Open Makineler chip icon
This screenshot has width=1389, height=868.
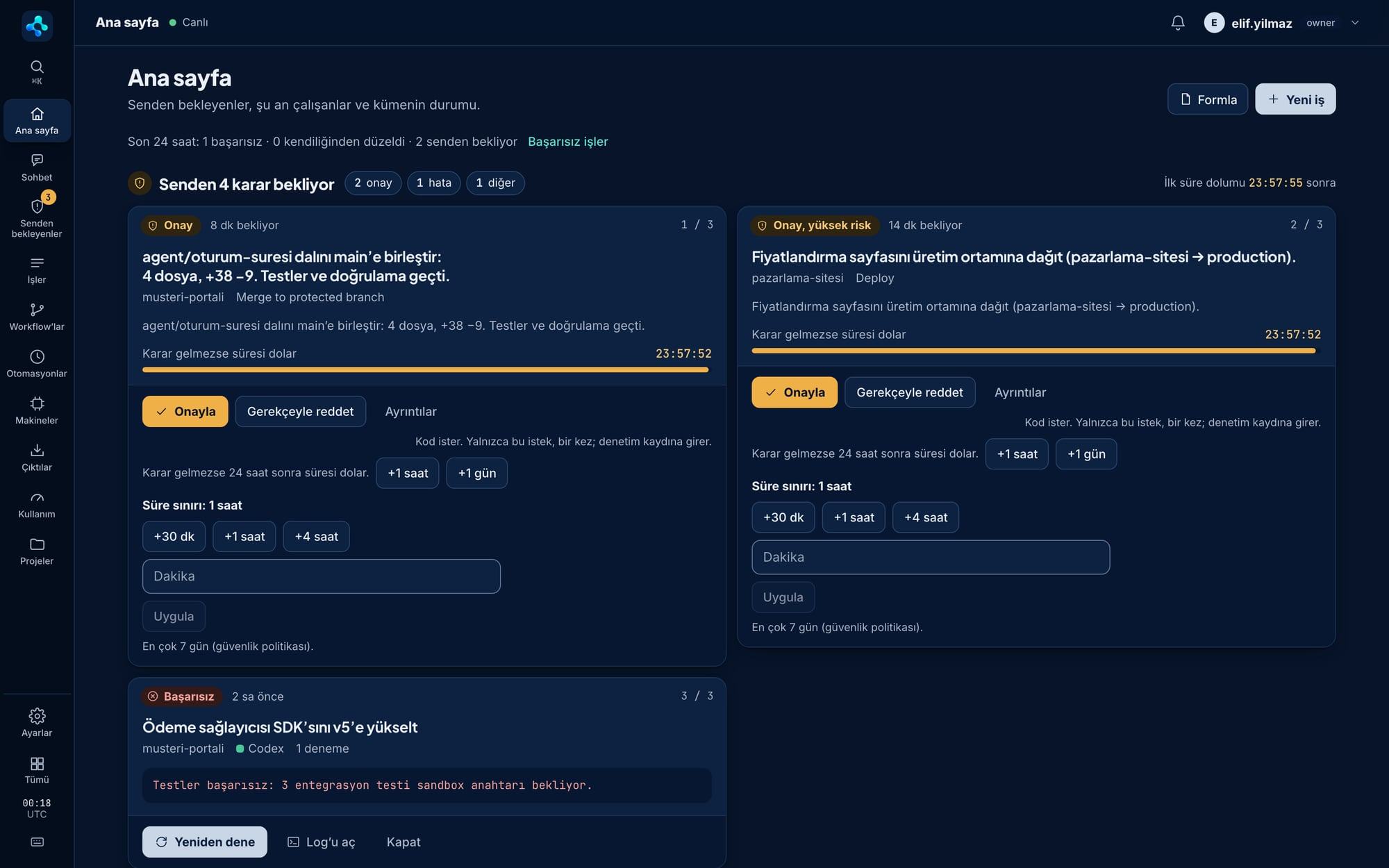tap(37, 403)
